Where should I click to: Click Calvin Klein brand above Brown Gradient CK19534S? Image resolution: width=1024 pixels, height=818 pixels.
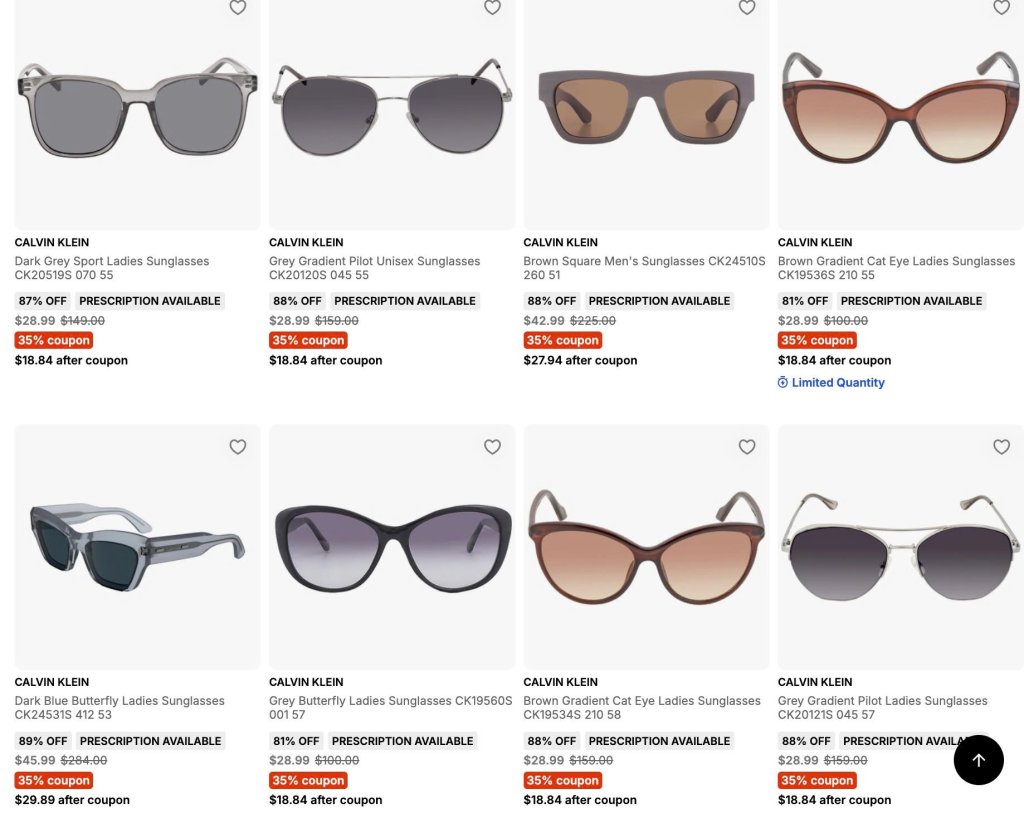[x=560, y=682]
